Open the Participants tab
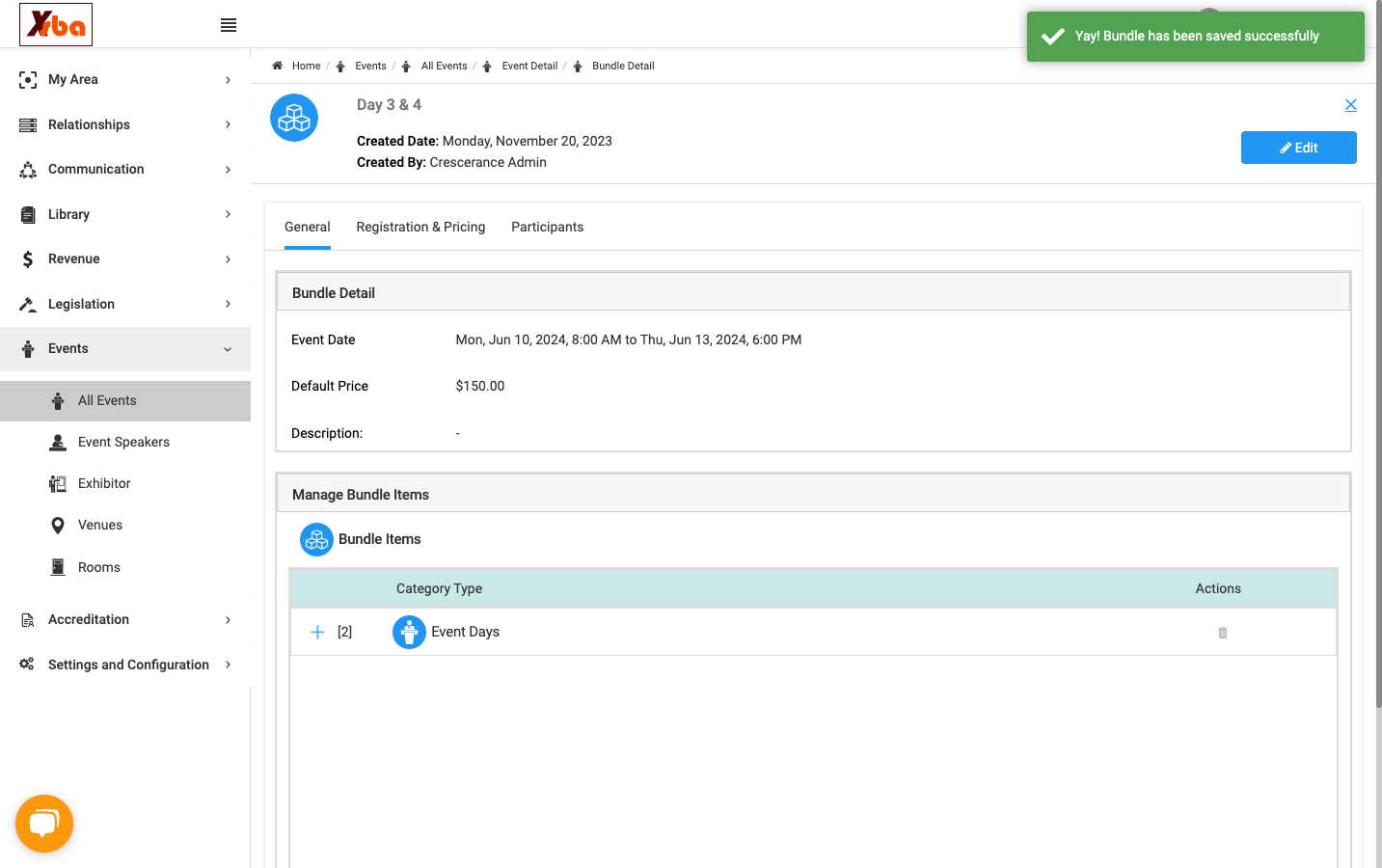1382x868 pixels. coord(547,228)
